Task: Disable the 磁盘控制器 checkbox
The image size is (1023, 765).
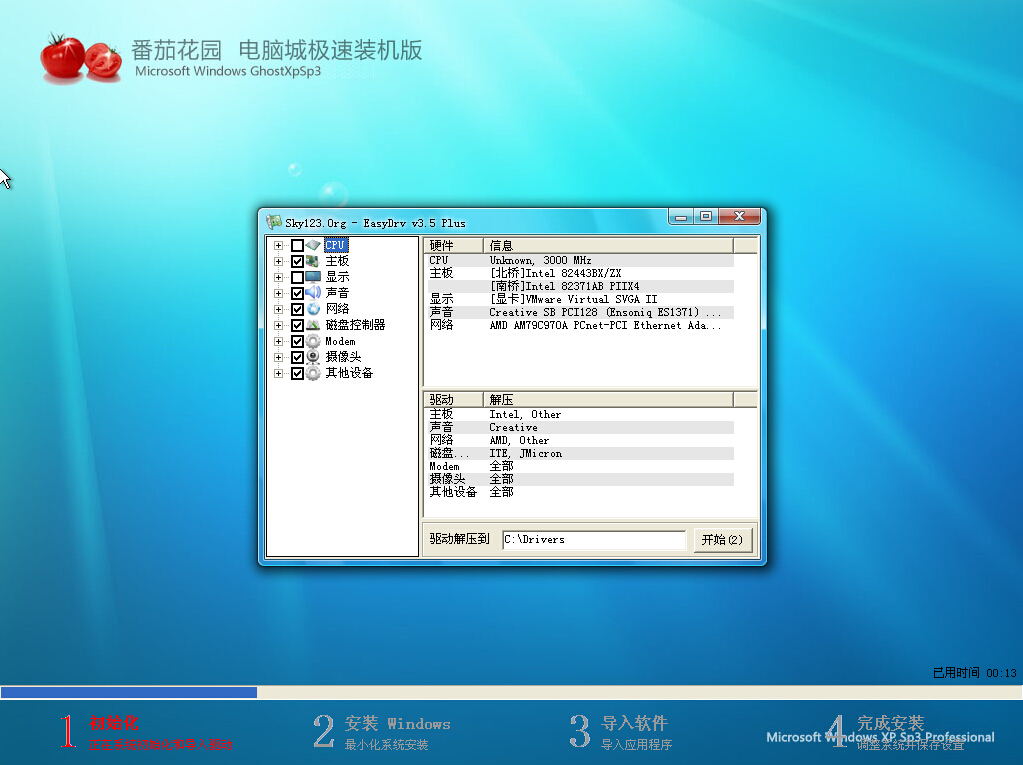Action: click(x=297, y=325)
